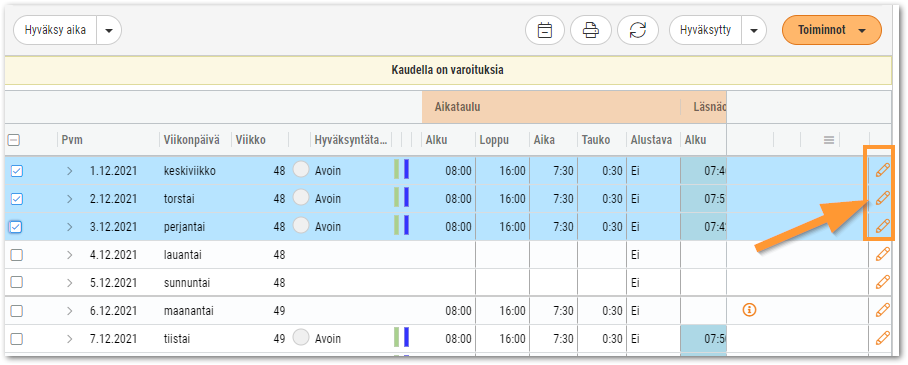This screenshot has width=908, height=365.
Task: Click pencil edit icon for 7.12.2021 tiistai
Action: (882, 338)
